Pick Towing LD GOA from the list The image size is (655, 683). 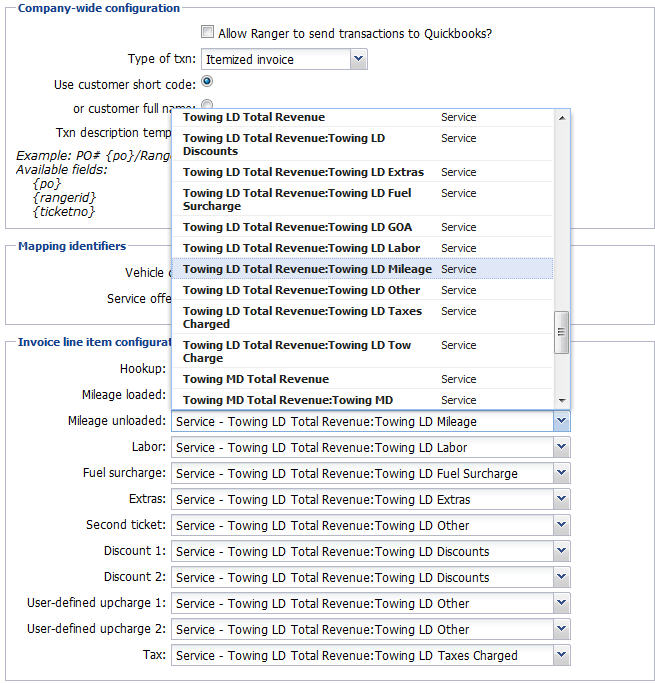pos(301,227)
